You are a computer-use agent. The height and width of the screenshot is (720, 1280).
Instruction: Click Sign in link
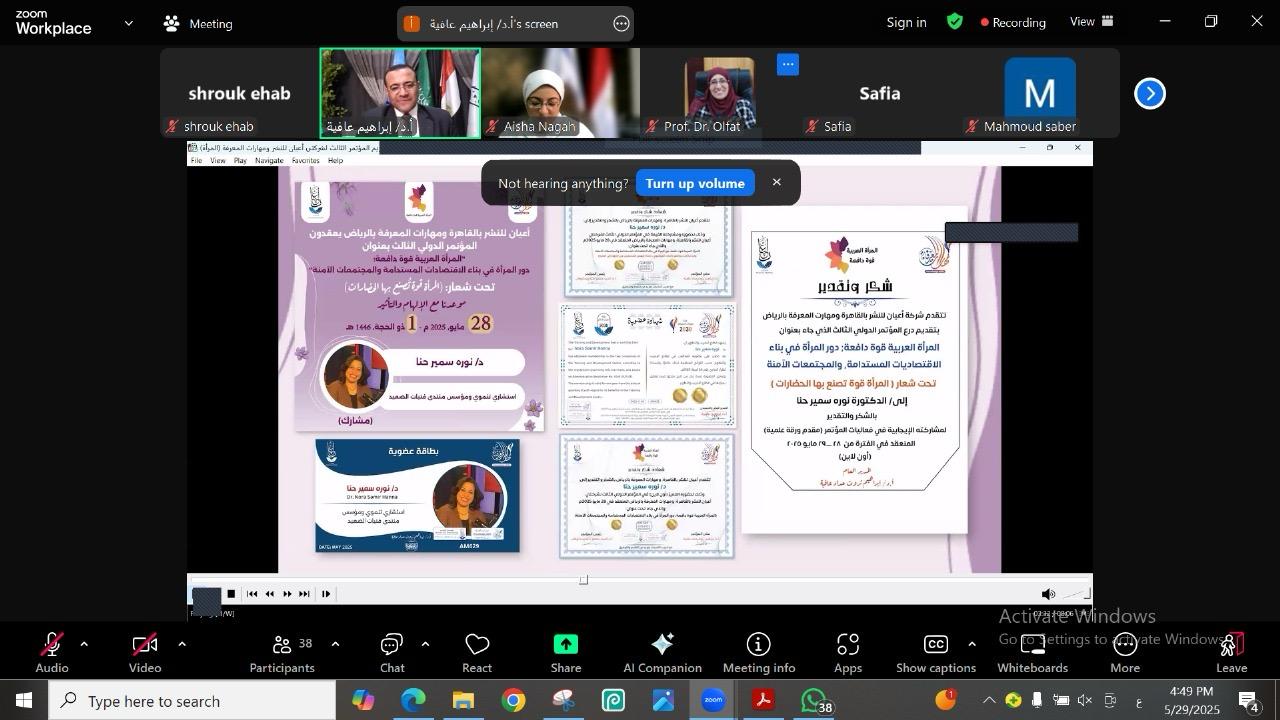coord(906,22)
